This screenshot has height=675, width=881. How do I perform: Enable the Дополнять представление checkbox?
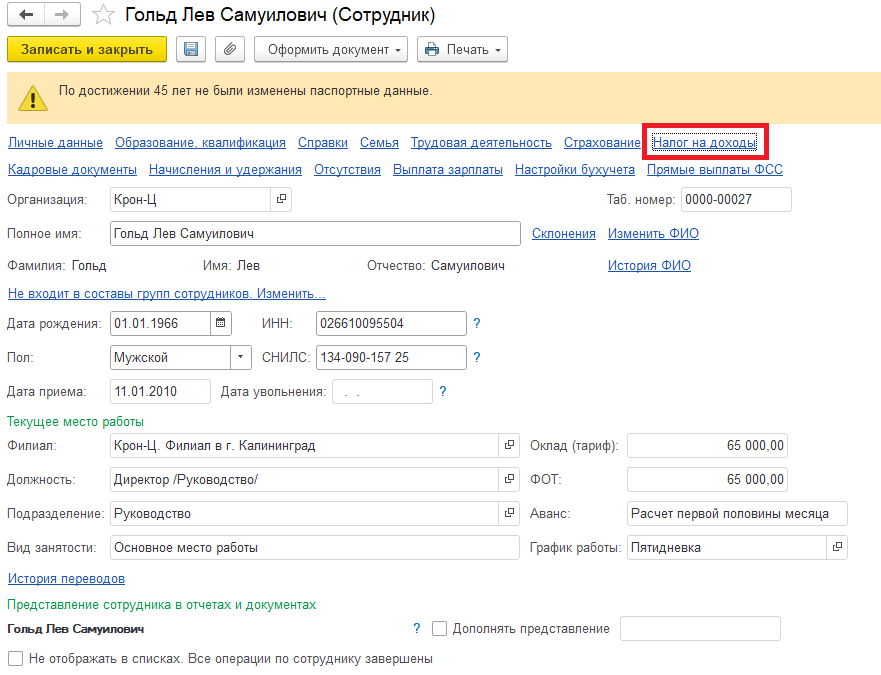coord(439,629)
